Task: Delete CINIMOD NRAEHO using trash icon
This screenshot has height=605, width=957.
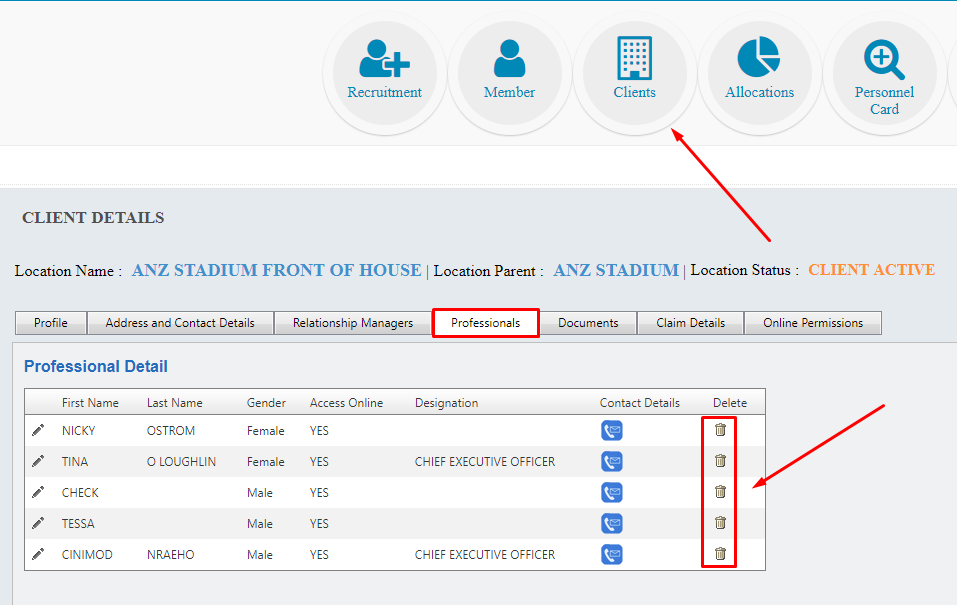Action: coord(720,554)
